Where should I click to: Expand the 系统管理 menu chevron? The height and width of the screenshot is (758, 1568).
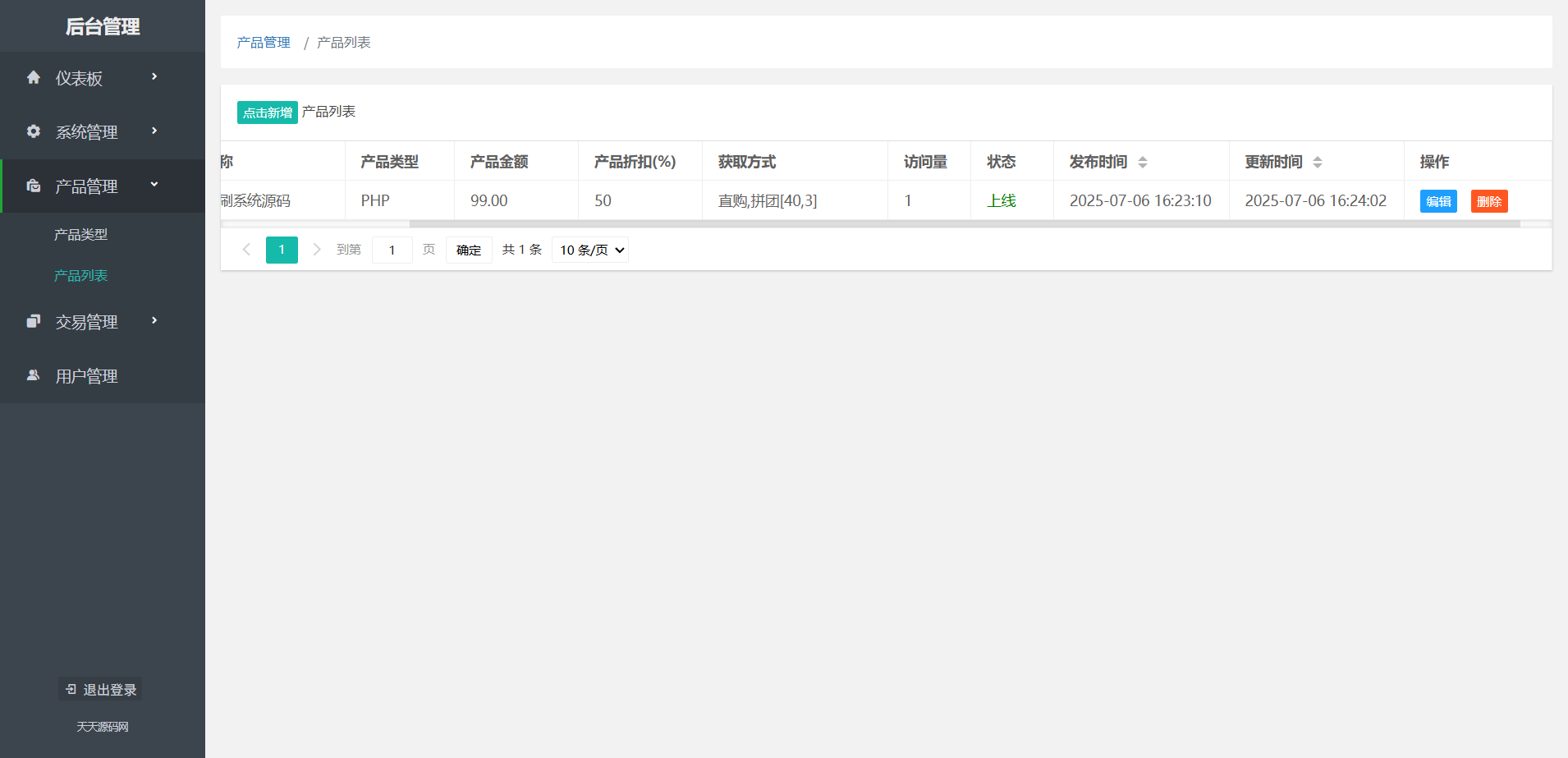click(x=154, y=131)
